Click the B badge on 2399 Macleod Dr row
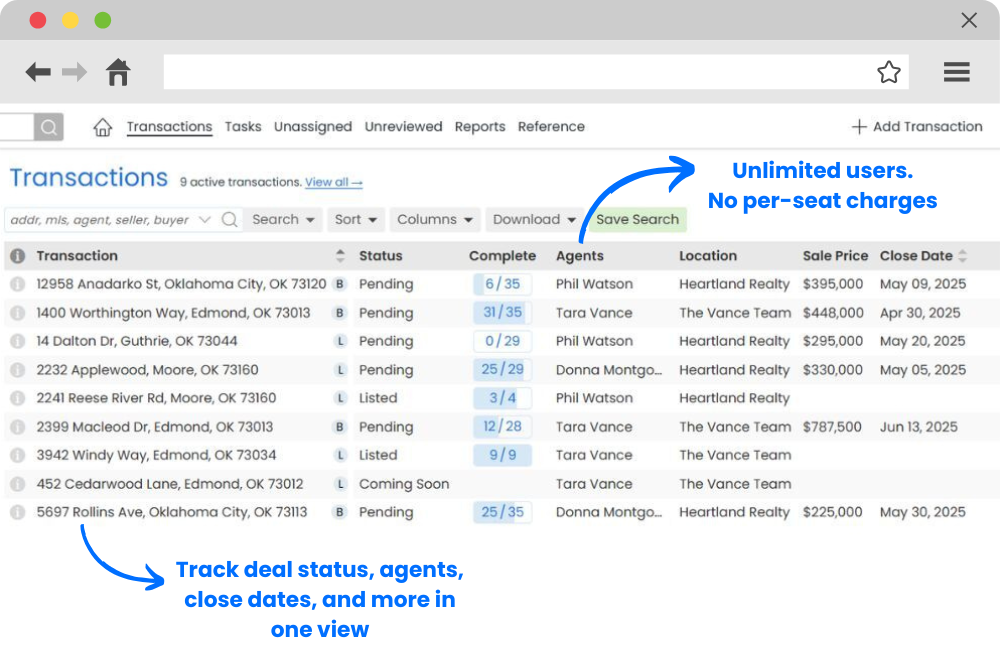 (340, 427)
